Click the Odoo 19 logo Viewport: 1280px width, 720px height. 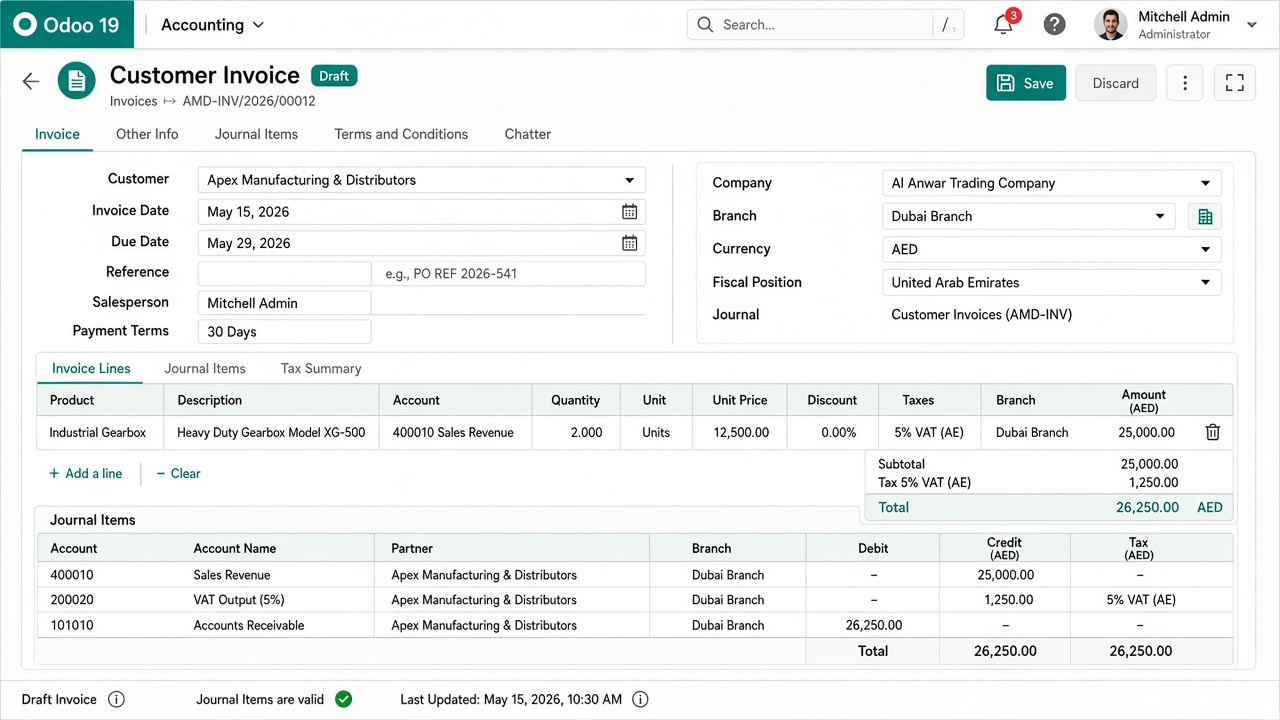[67, 25]
